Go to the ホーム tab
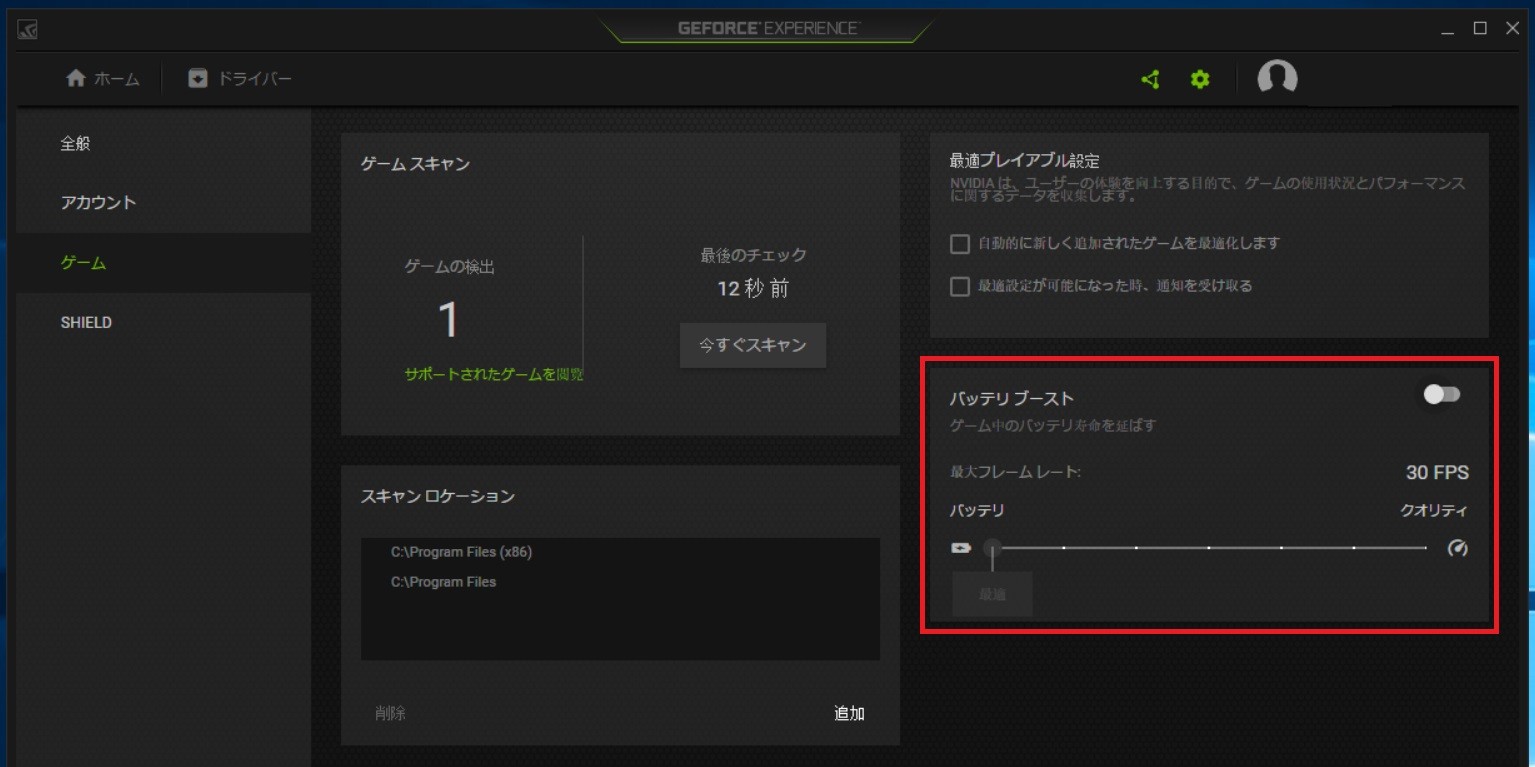1535x767 pixels. click(103, 78)
